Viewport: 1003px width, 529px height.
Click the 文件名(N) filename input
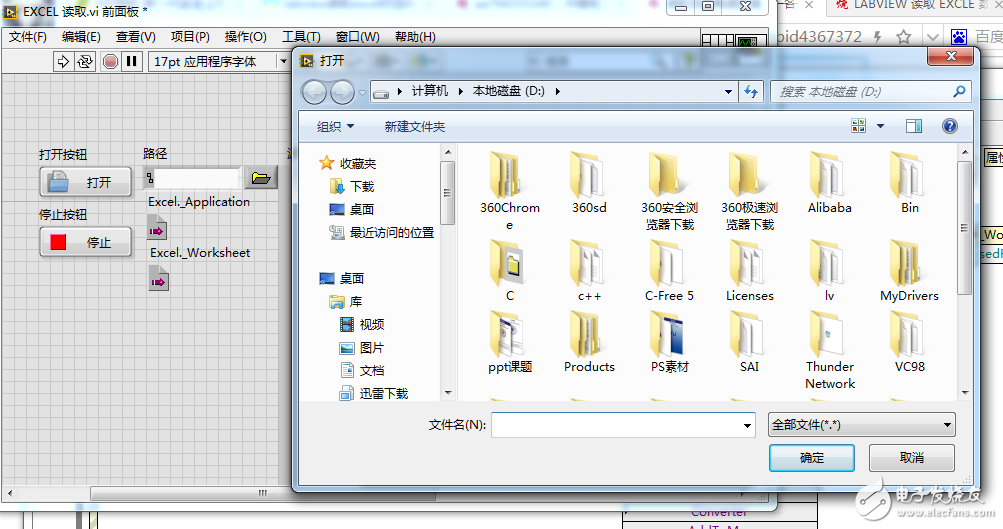(623, 425)
